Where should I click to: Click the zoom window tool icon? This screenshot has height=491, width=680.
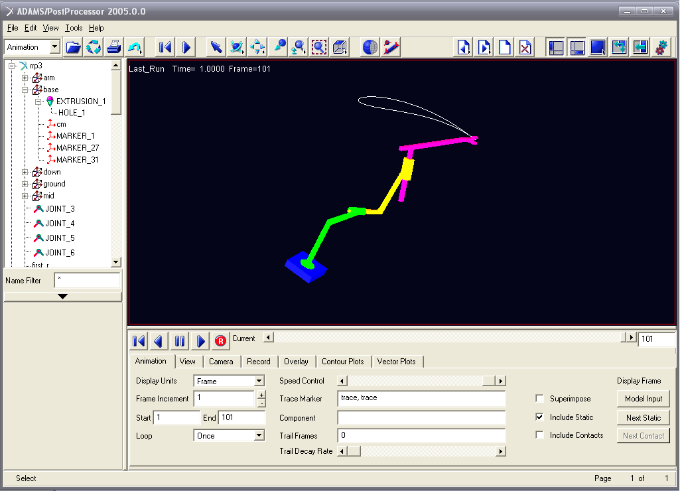[x=320, y=47]
